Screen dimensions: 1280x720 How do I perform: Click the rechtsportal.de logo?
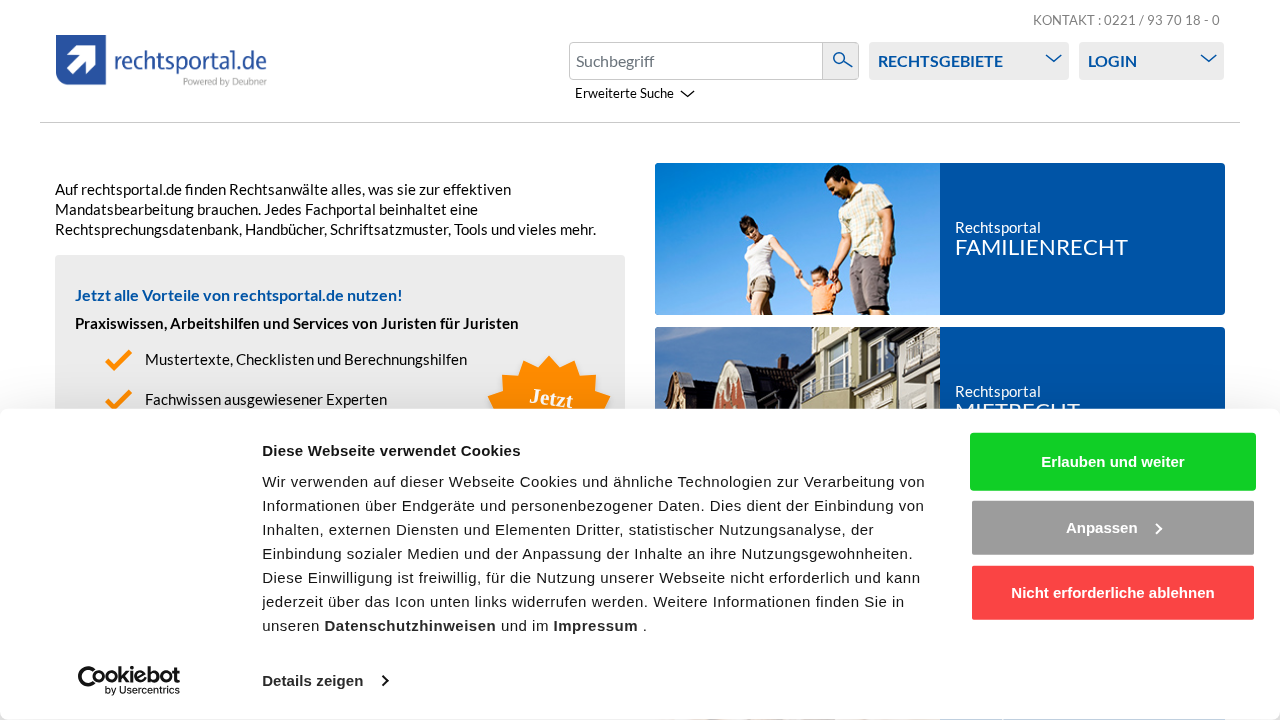pyautogui.click(x=161, y=60)
